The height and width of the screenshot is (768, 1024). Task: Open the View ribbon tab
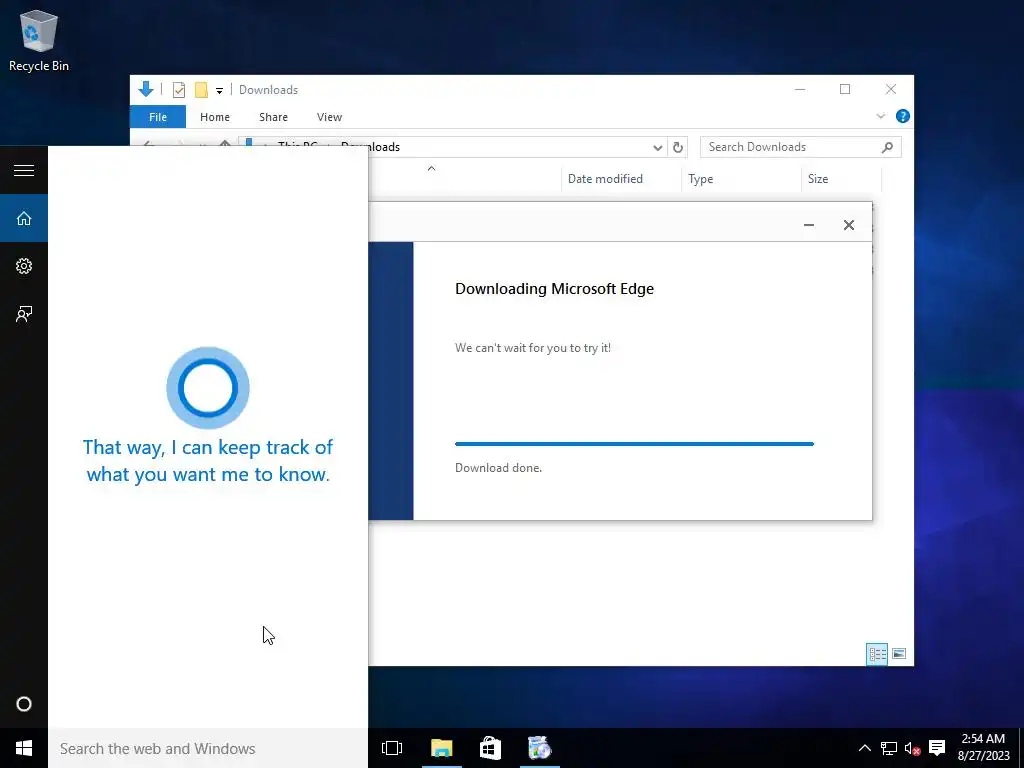point(329,117)
